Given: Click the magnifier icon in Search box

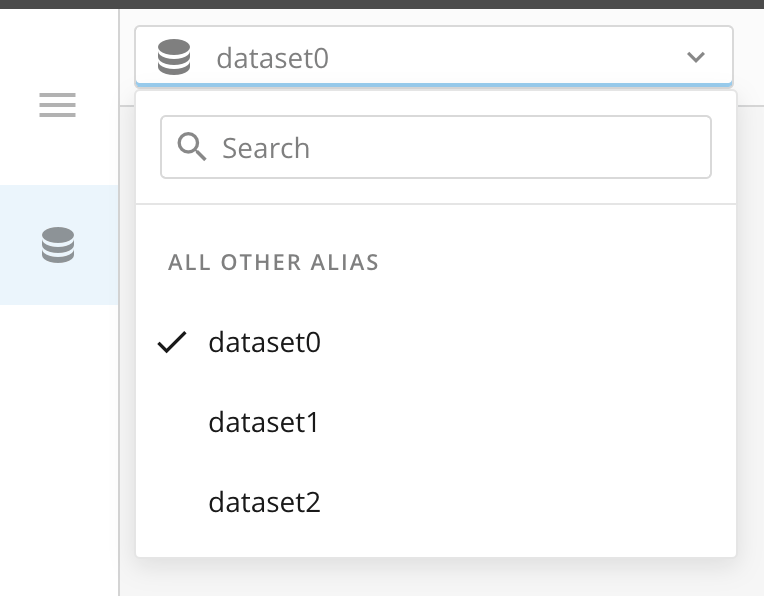Looking at the screenshot, I should (192, 147).
